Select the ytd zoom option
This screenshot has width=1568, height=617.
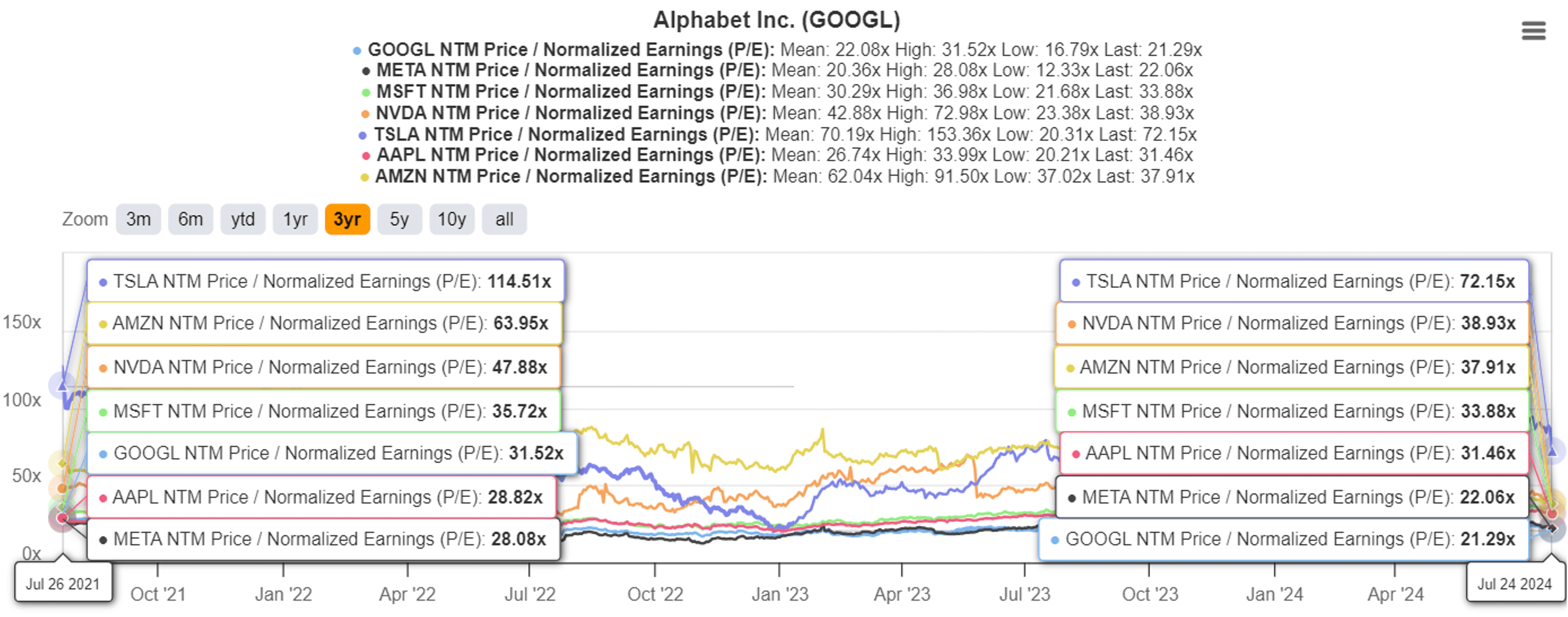tap(243, 219)
